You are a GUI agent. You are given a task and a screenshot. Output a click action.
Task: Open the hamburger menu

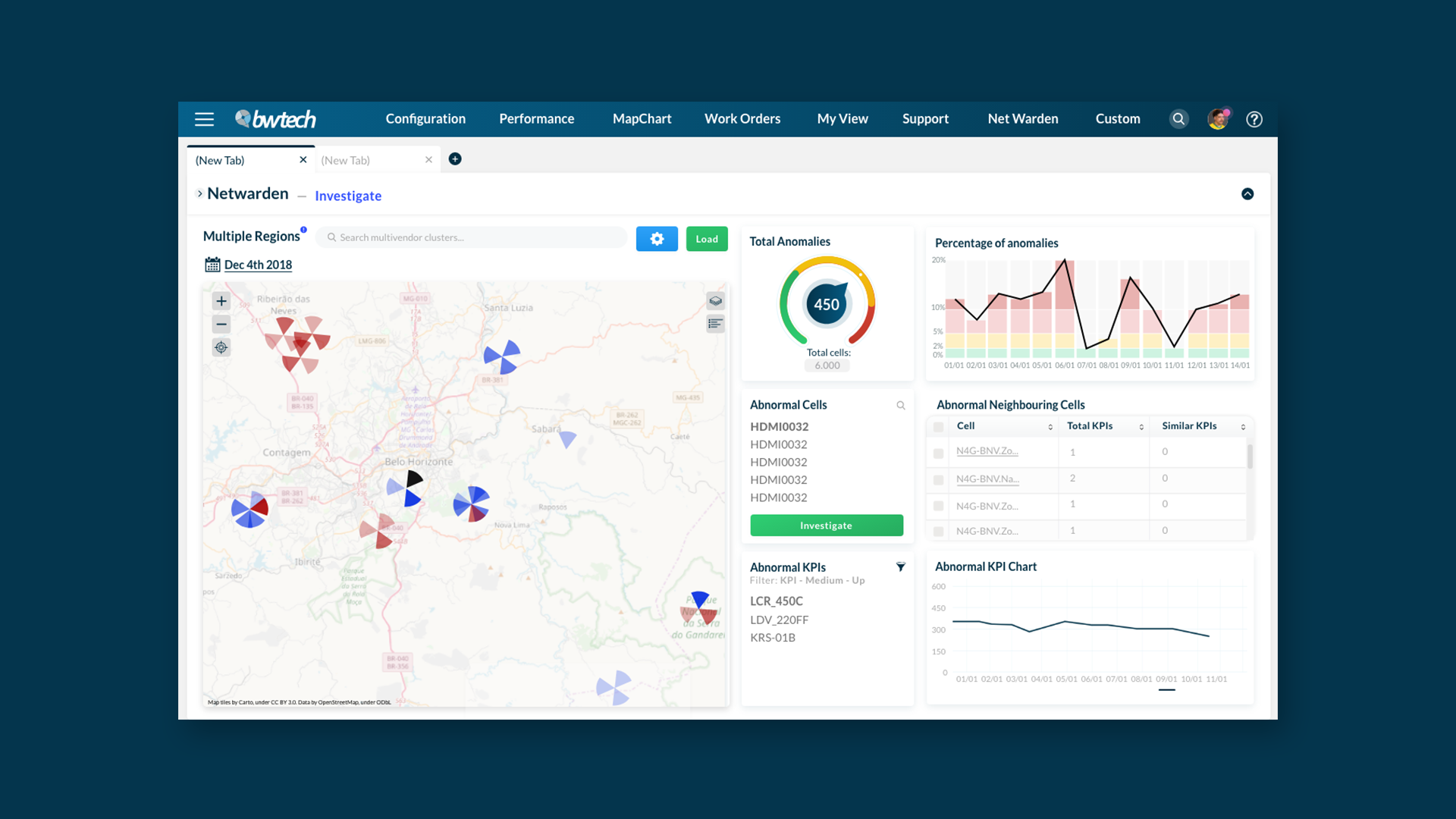[204, 119]
